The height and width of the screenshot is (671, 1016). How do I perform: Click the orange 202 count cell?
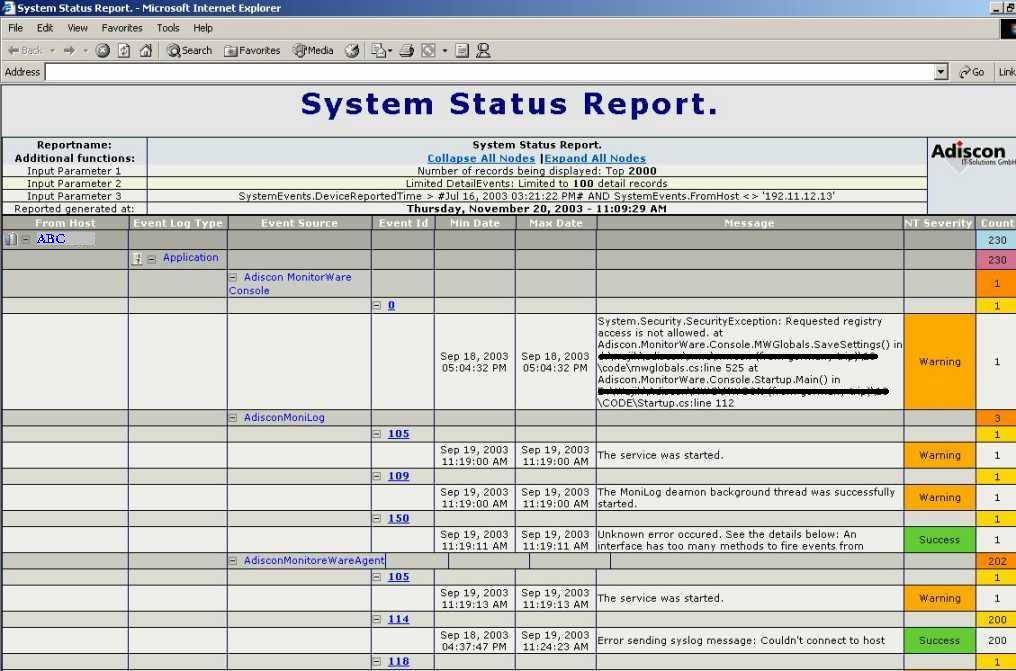(997, 561)
